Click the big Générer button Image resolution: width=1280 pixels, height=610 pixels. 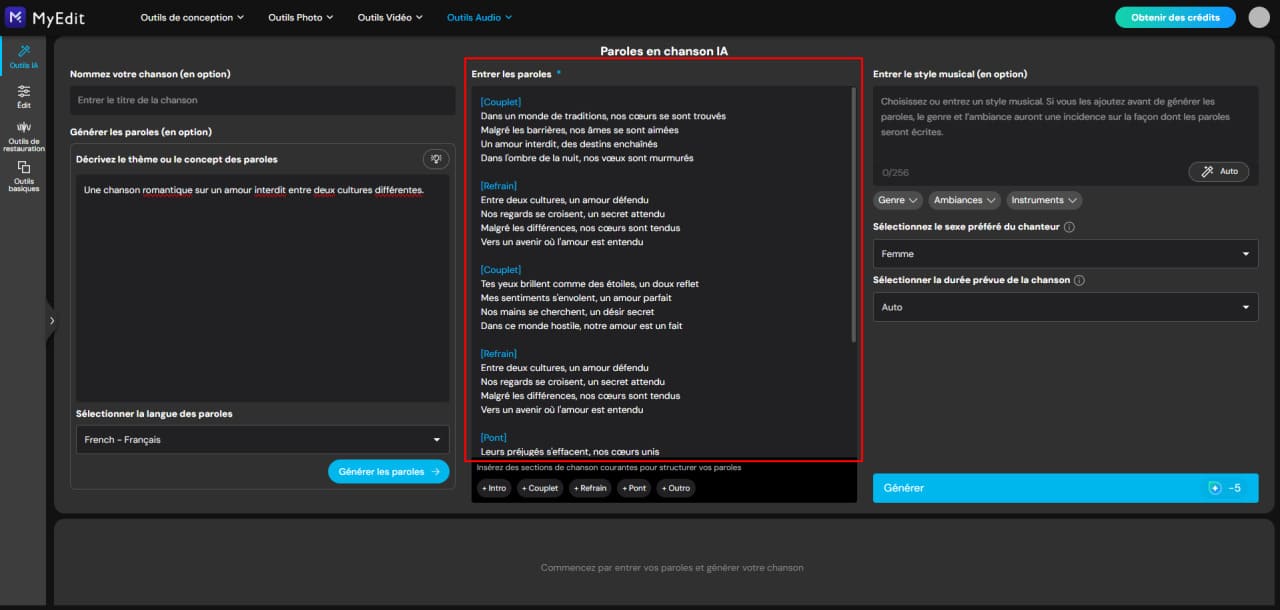pyautogui.click(x=1065, y=488)
